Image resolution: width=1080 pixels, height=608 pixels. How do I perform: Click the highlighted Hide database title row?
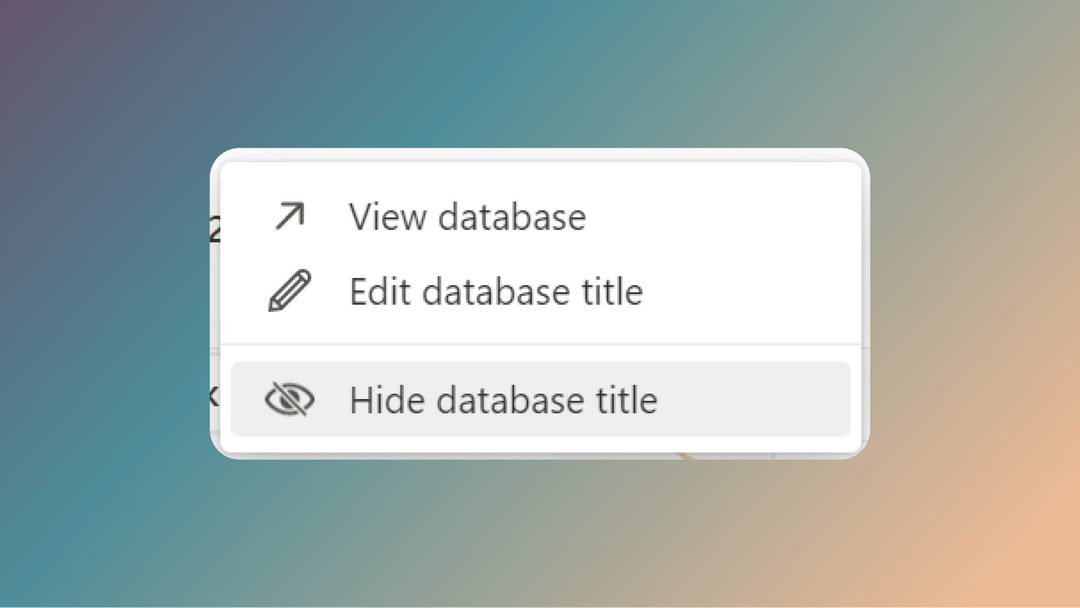540,398
